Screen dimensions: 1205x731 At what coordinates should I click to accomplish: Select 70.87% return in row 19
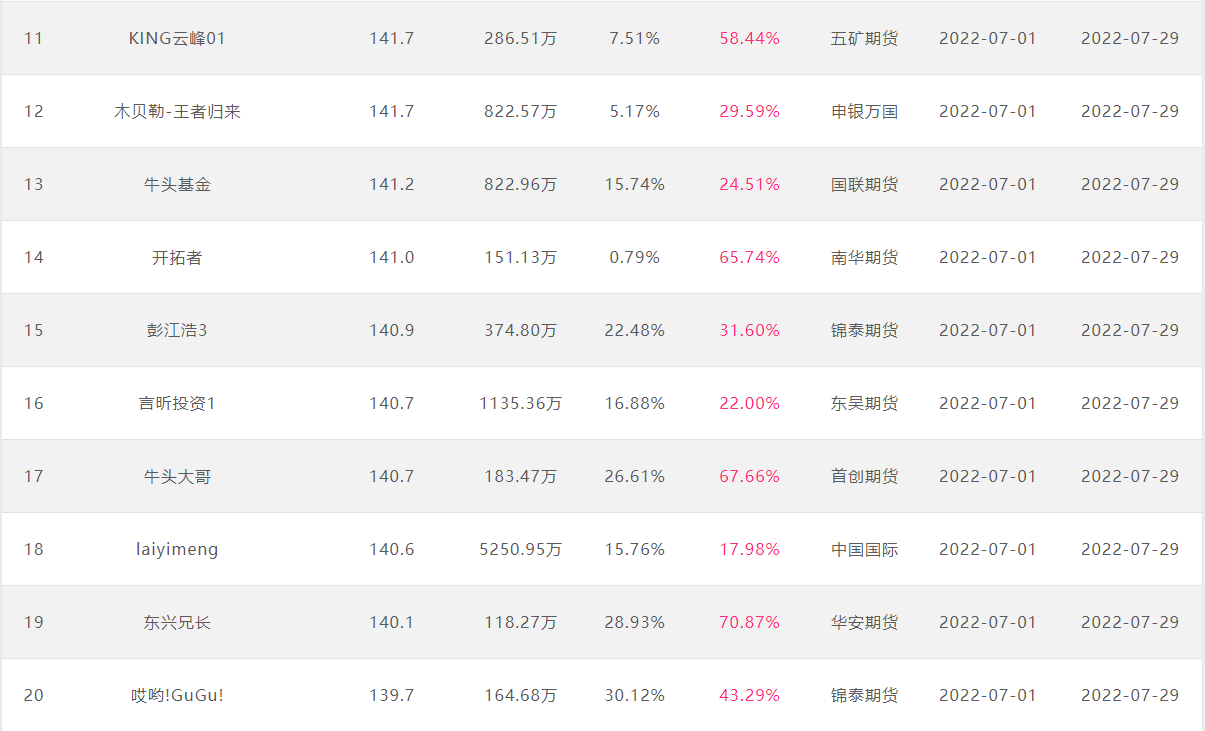tap(749, 622)
